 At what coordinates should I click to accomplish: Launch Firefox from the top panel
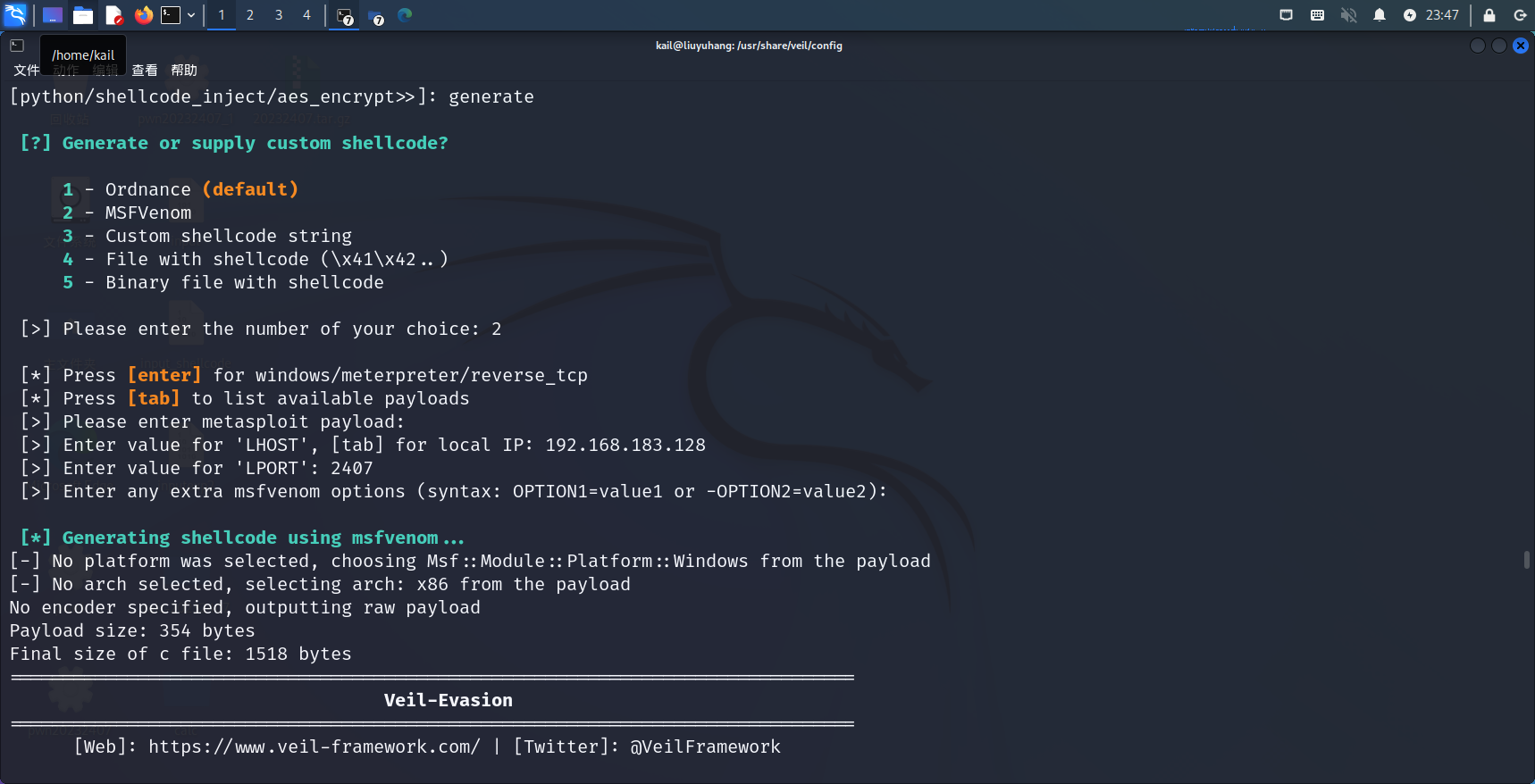144,15
